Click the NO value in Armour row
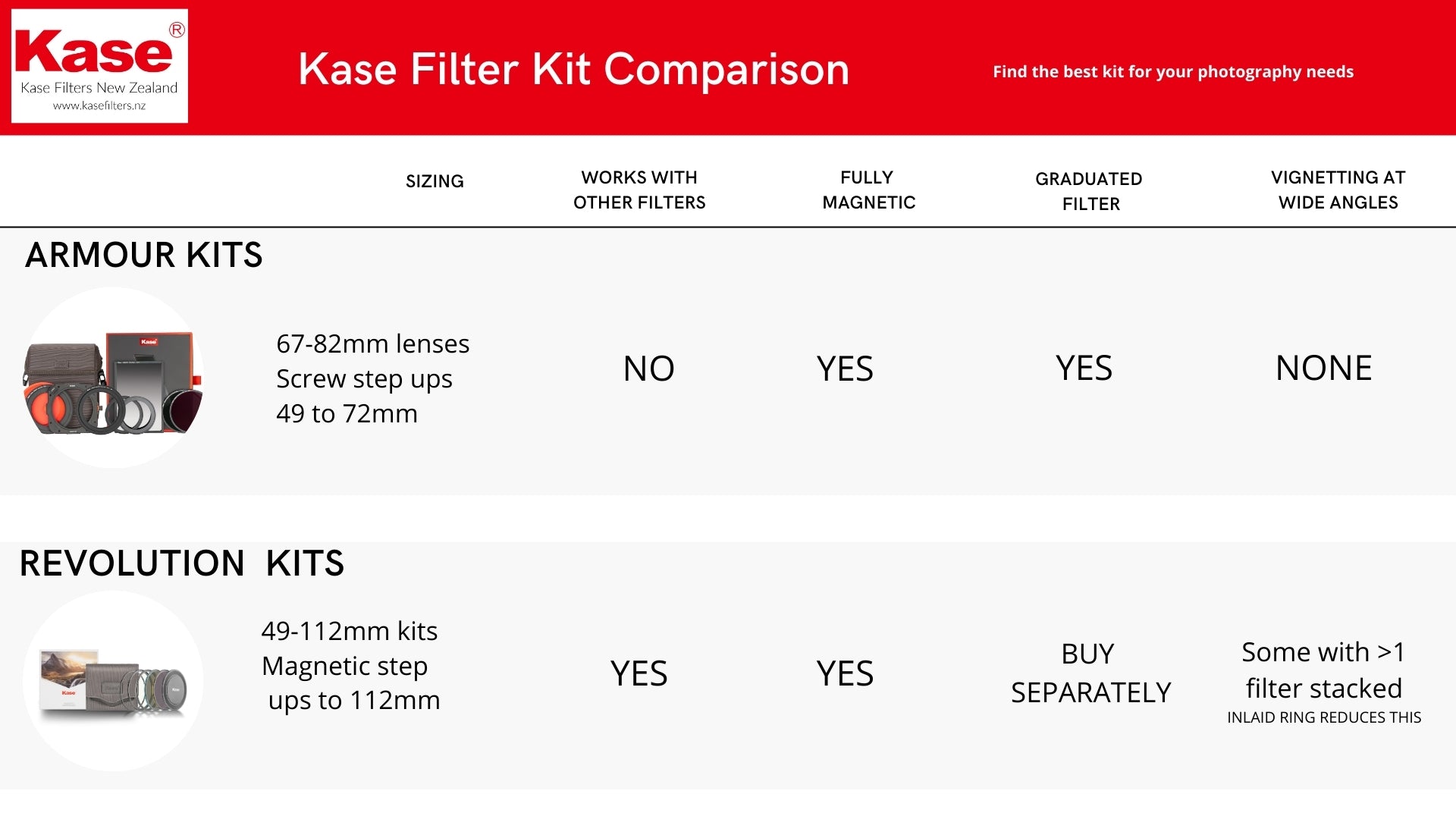This screenshot has width=1456, height=819. pos(648,369)
